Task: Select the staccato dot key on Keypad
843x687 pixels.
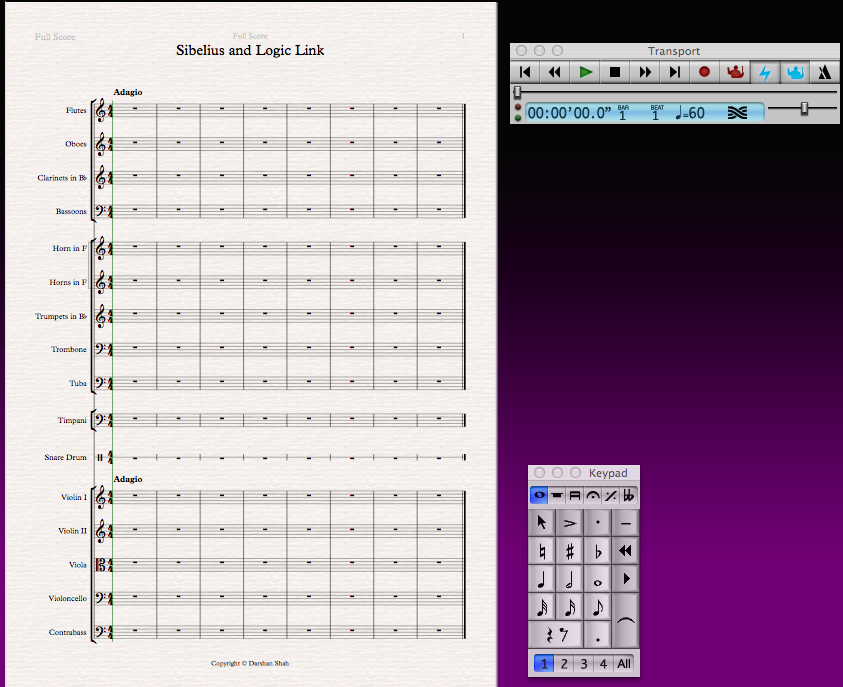Action: 598,523
